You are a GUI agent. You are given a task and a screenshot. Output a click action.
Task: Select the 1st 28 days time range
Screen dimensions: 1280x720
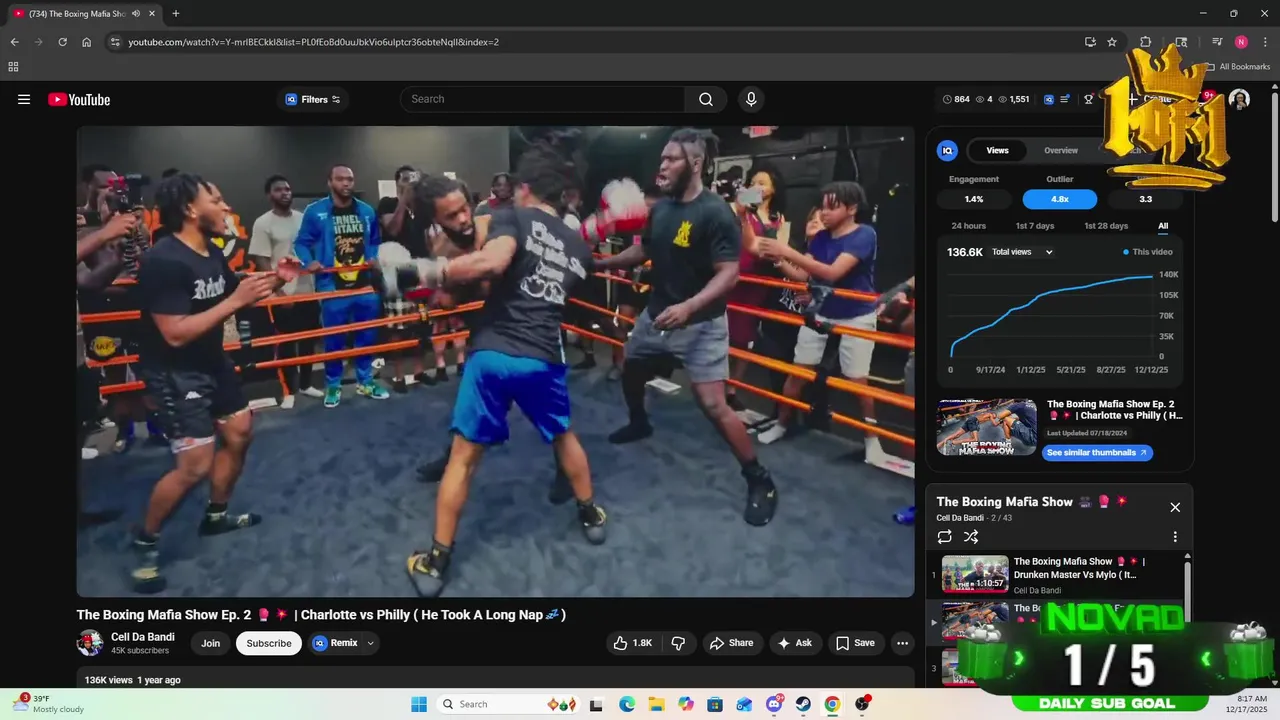coord(1106,226)
